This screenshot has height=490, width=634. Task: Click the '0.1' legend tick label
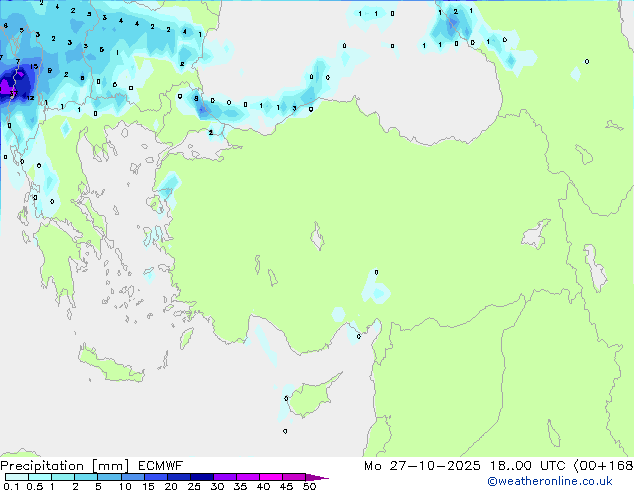[11, 486]
